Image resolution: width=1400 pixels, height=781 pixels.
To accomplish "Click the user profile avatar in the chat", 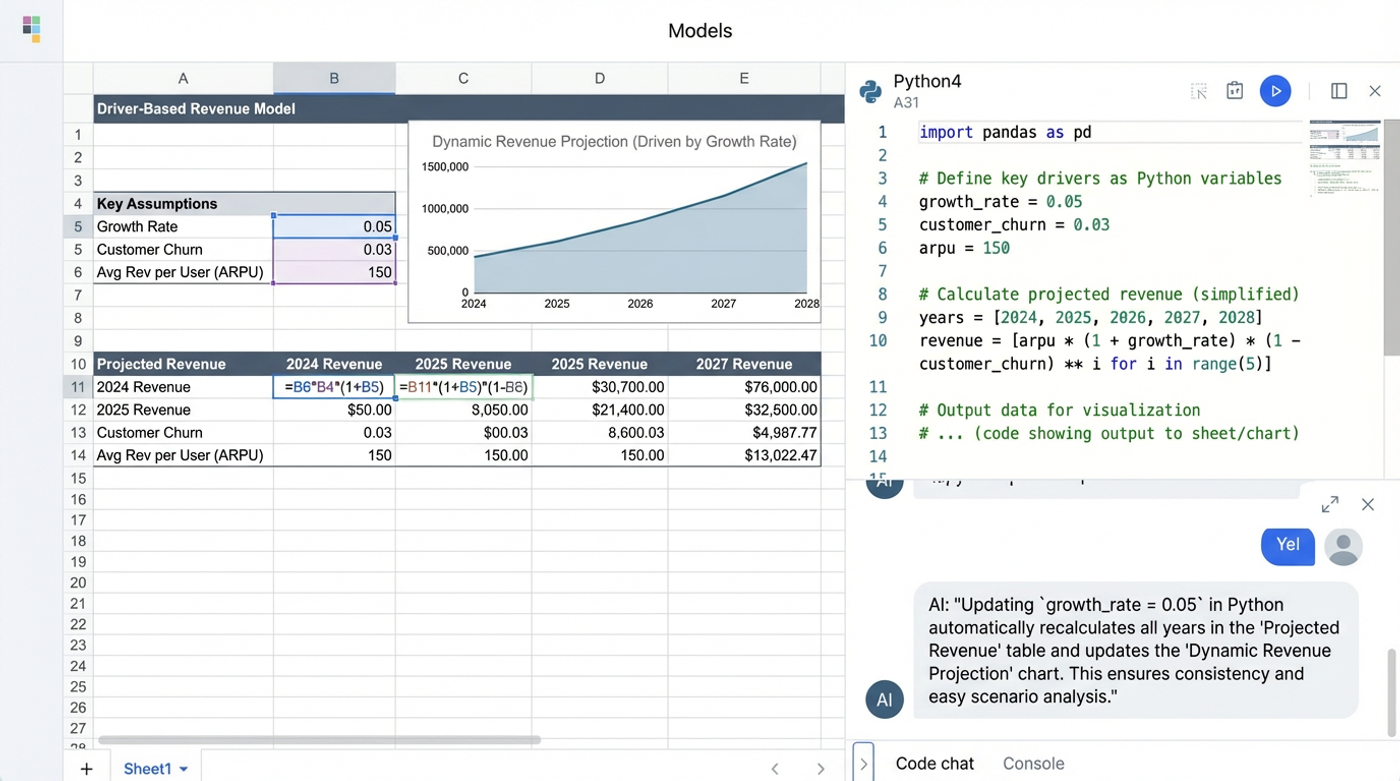I will coord(1343,547).
